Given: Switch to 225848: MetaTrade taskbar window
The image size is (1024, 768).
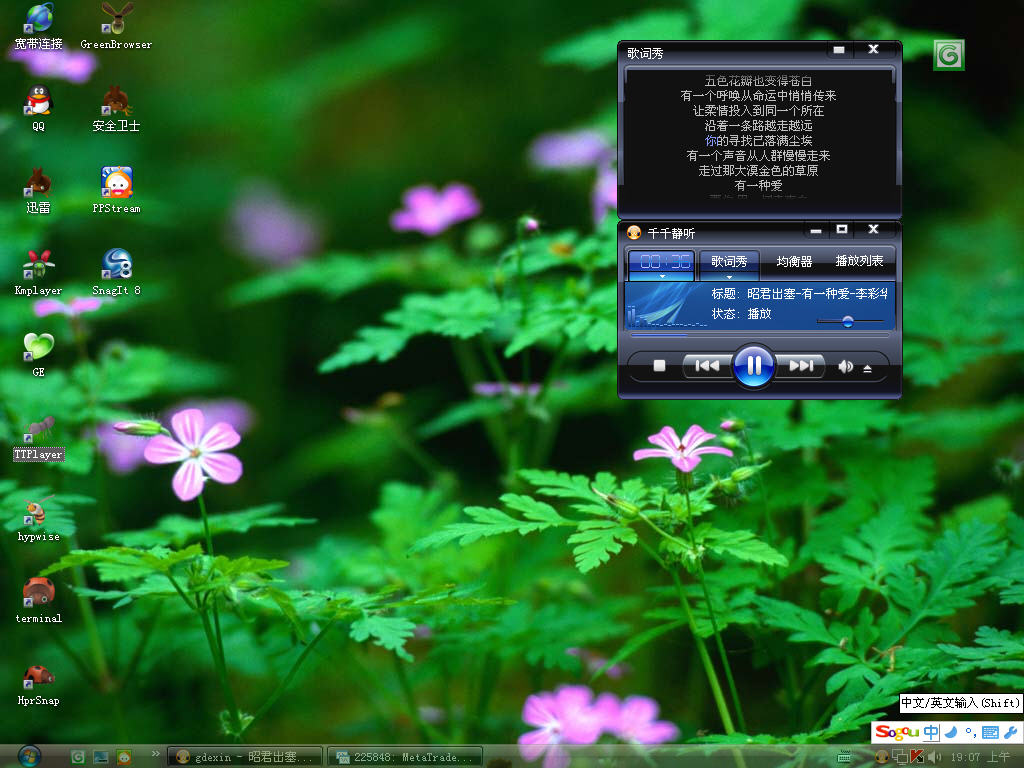Looking at the screenshot, I should (x=404, y=757).
